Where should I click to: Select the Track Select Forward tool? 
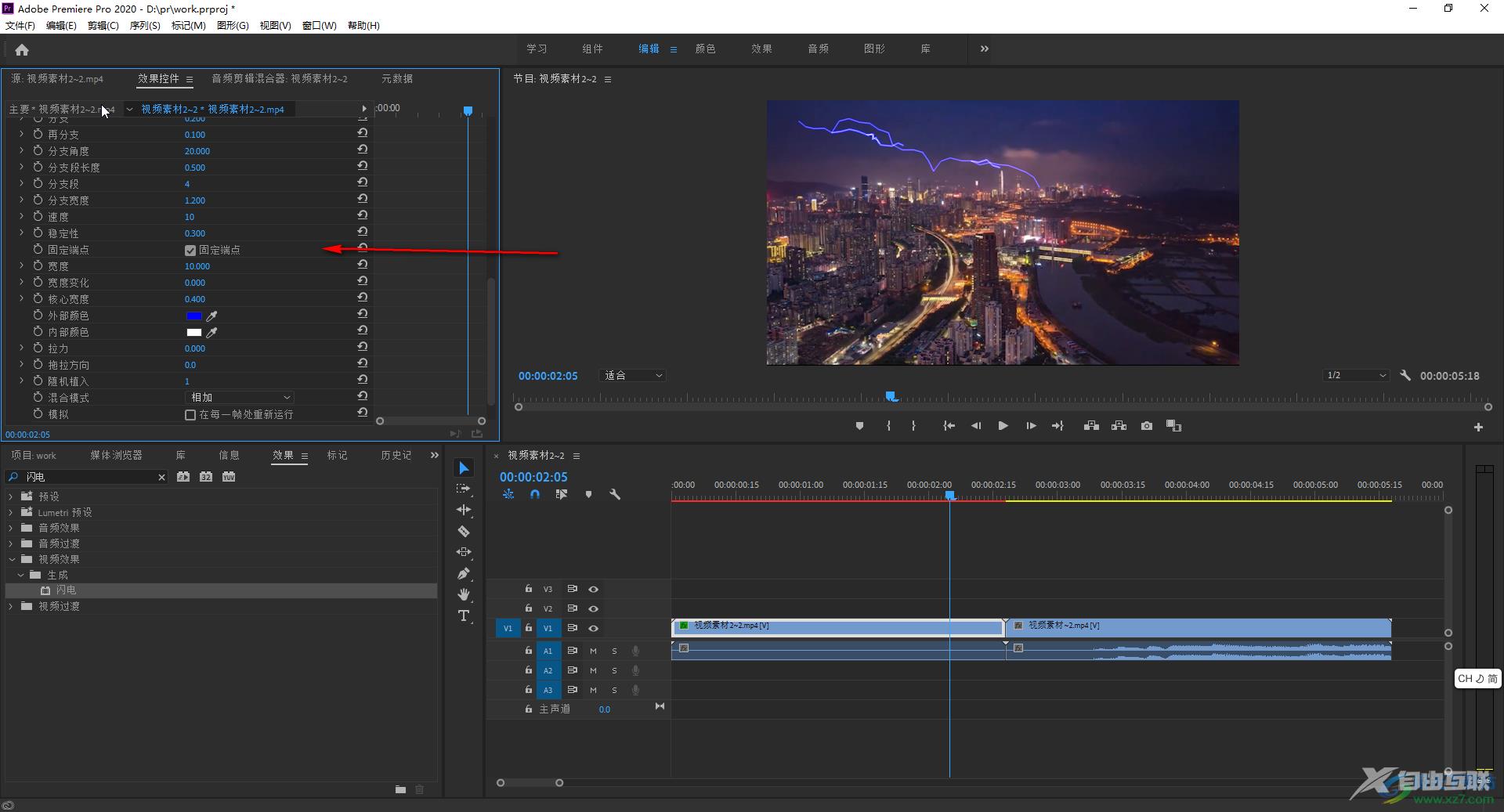tap(464, 489)
